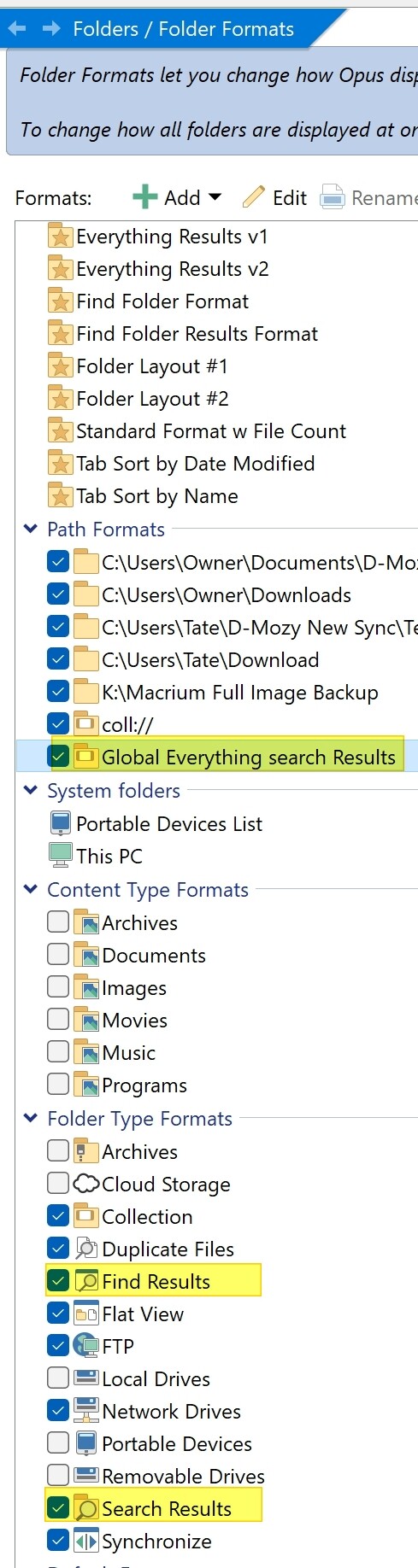This screenshot has height=1568, width=418.
Task: Collapse the Path Formats group
Action: point(31,529)
